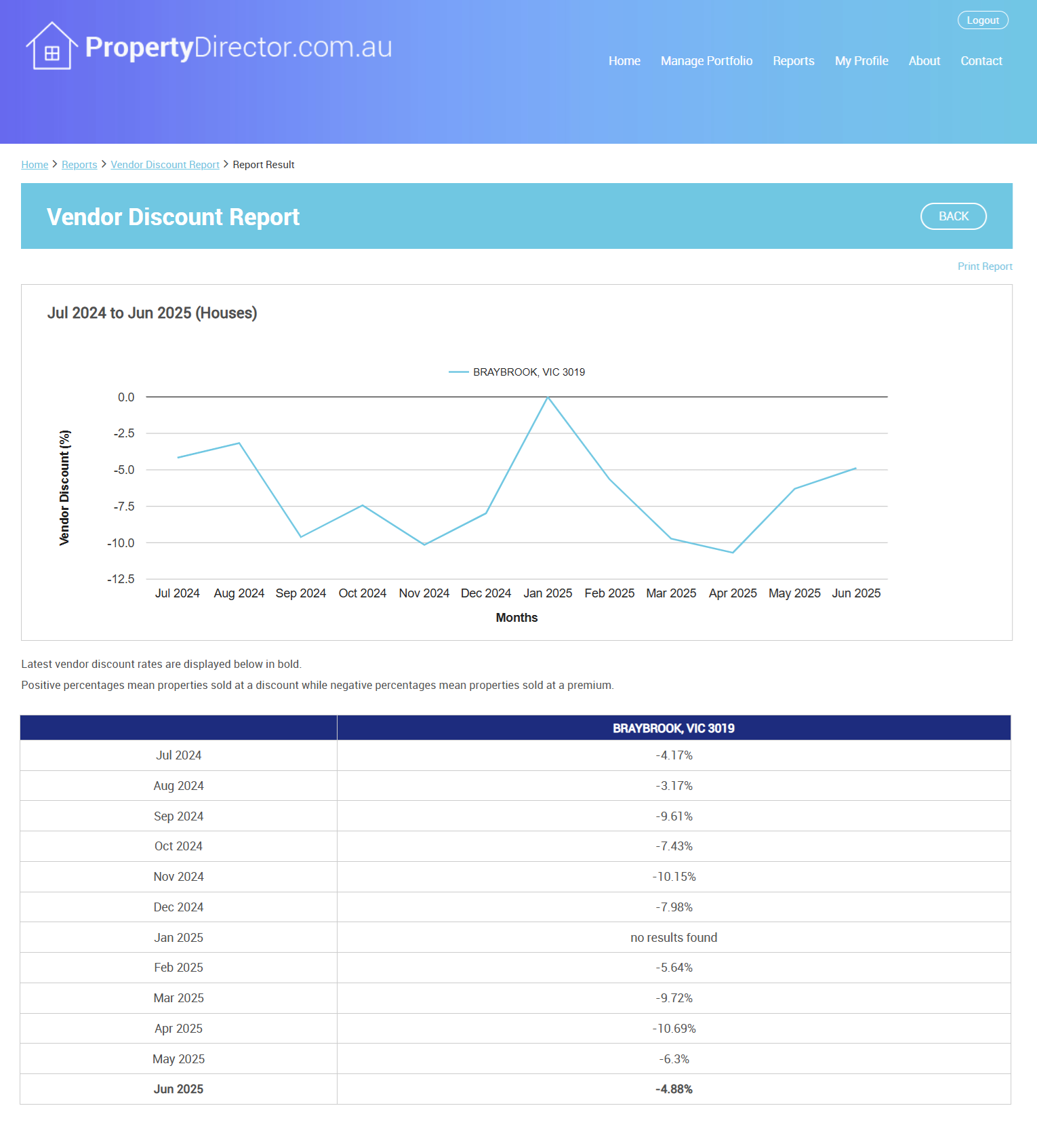The image size is (1037, 1148).
Task: Click the Reports breadcrumb link
Action: [x=79, y=165]
